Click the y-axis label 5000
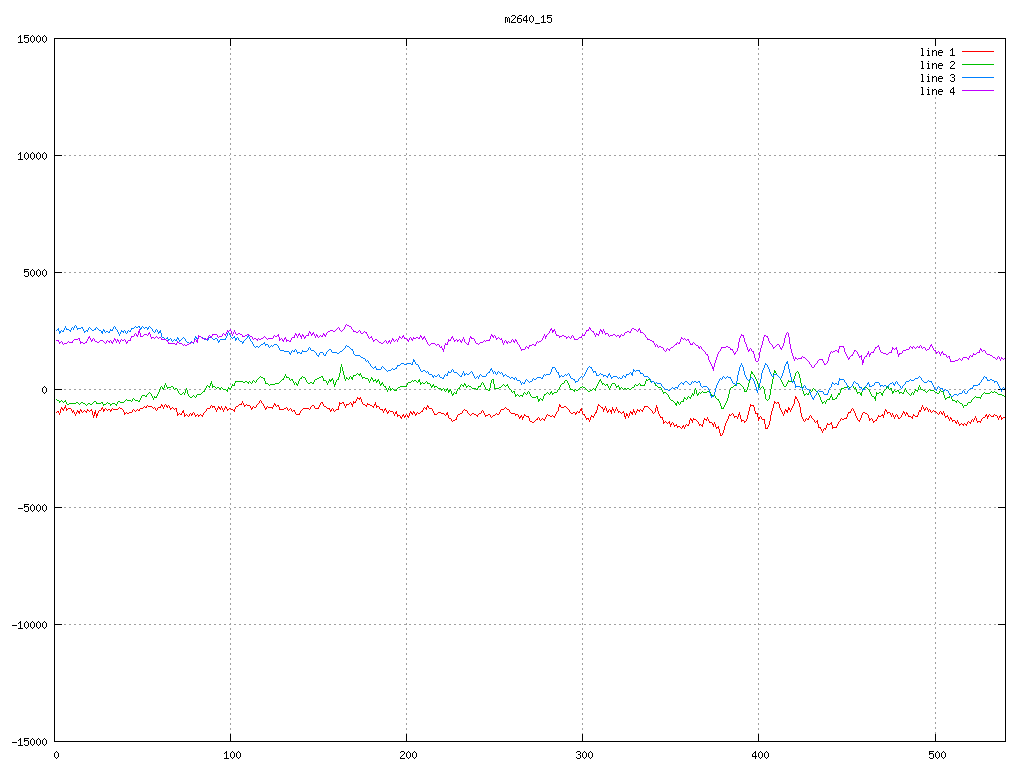Viewport: 1024px width, 768px height. pos(35,273)
